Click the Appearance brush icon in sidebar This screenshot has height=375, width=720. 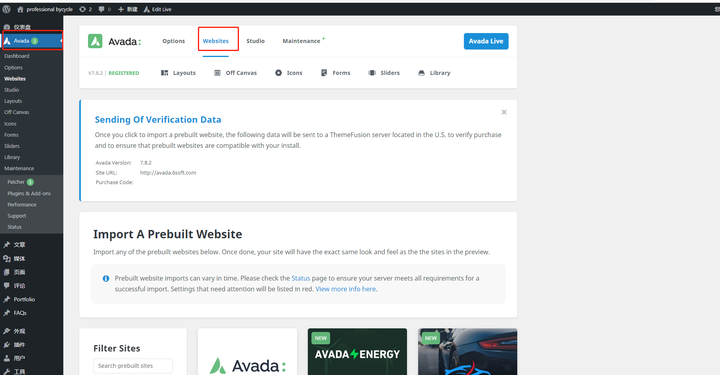pyautogui.click(x=6, y=331)
